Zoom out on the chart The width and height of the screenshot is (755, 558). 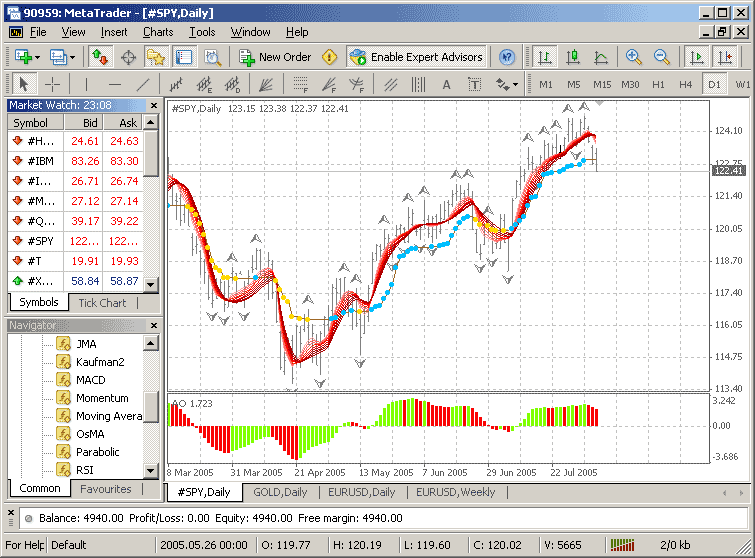coord(661,57)
